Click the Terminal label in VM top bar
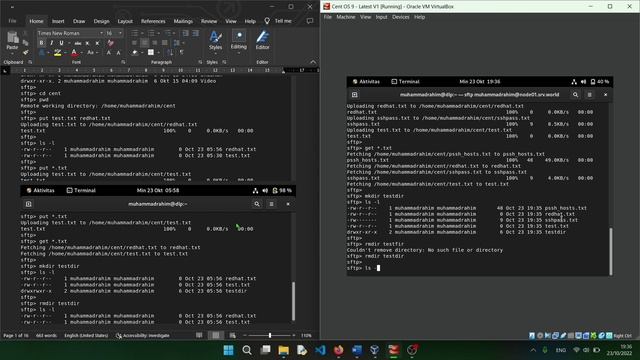The height and width of the screenshot is (360, 640). coord(406,82)
